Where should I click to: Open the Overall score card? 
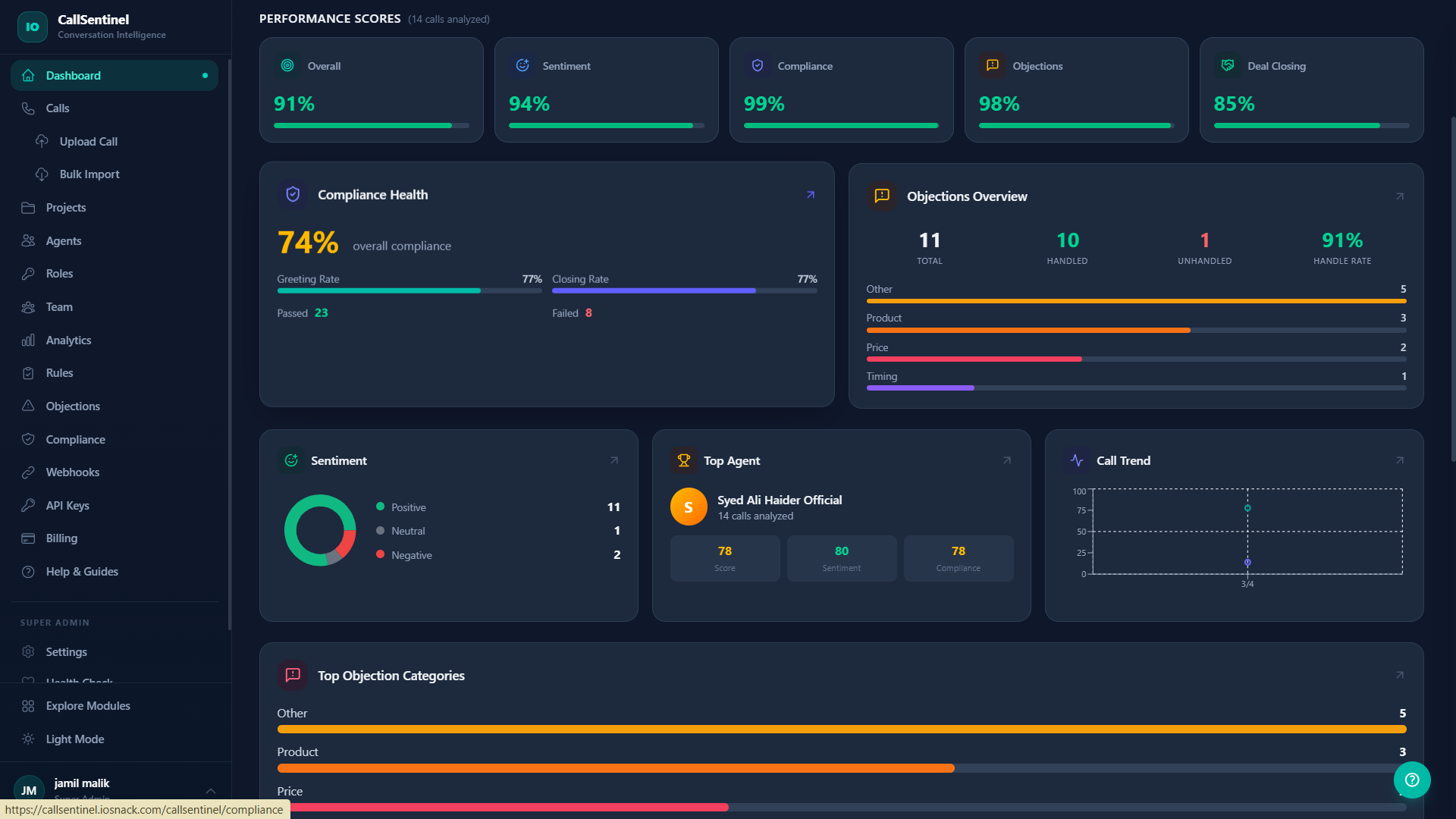pos(372,90)
